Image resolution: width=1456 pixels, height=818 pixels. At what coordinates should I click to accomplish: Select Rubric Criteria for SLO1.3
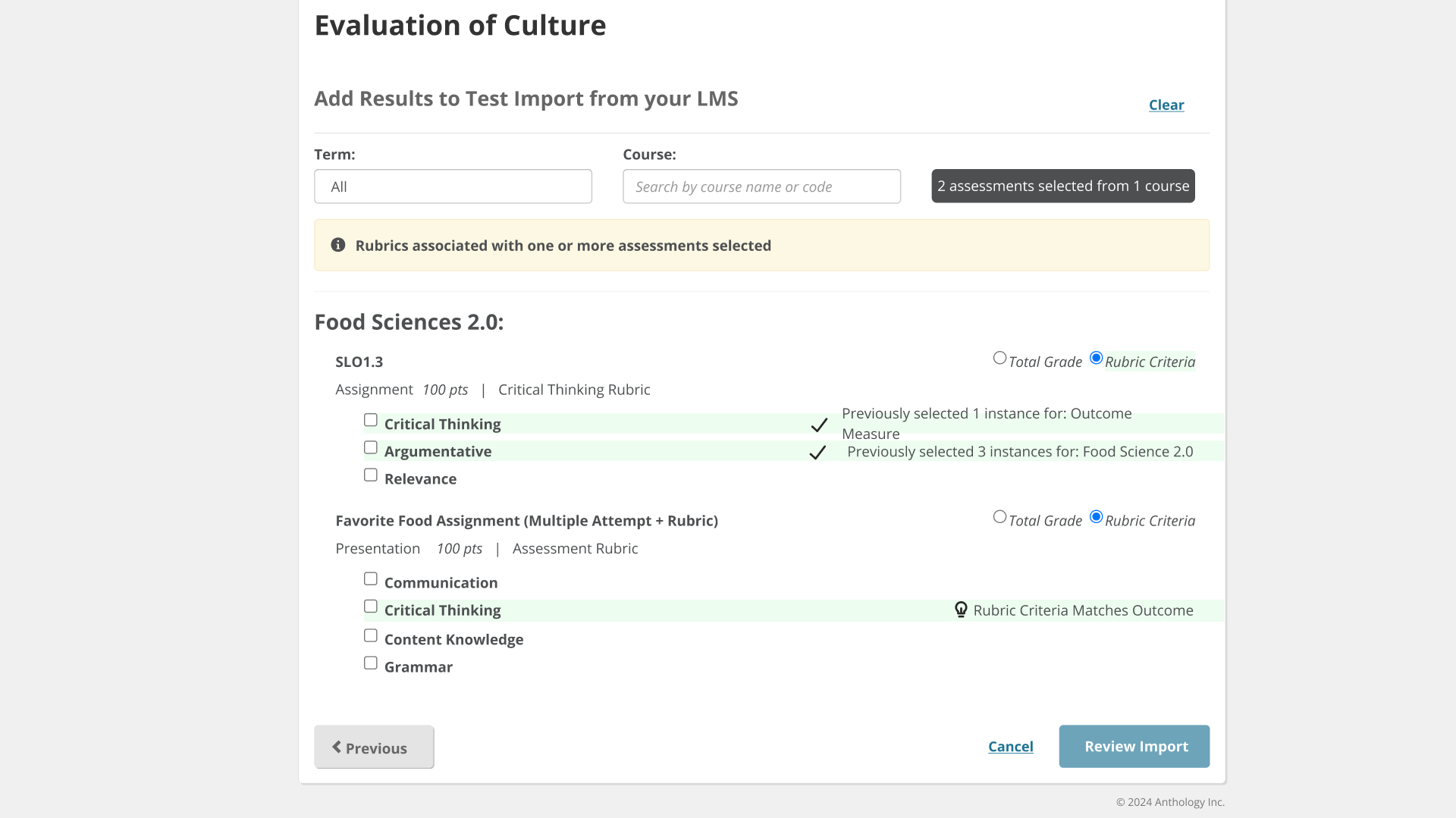[1096, 358]
